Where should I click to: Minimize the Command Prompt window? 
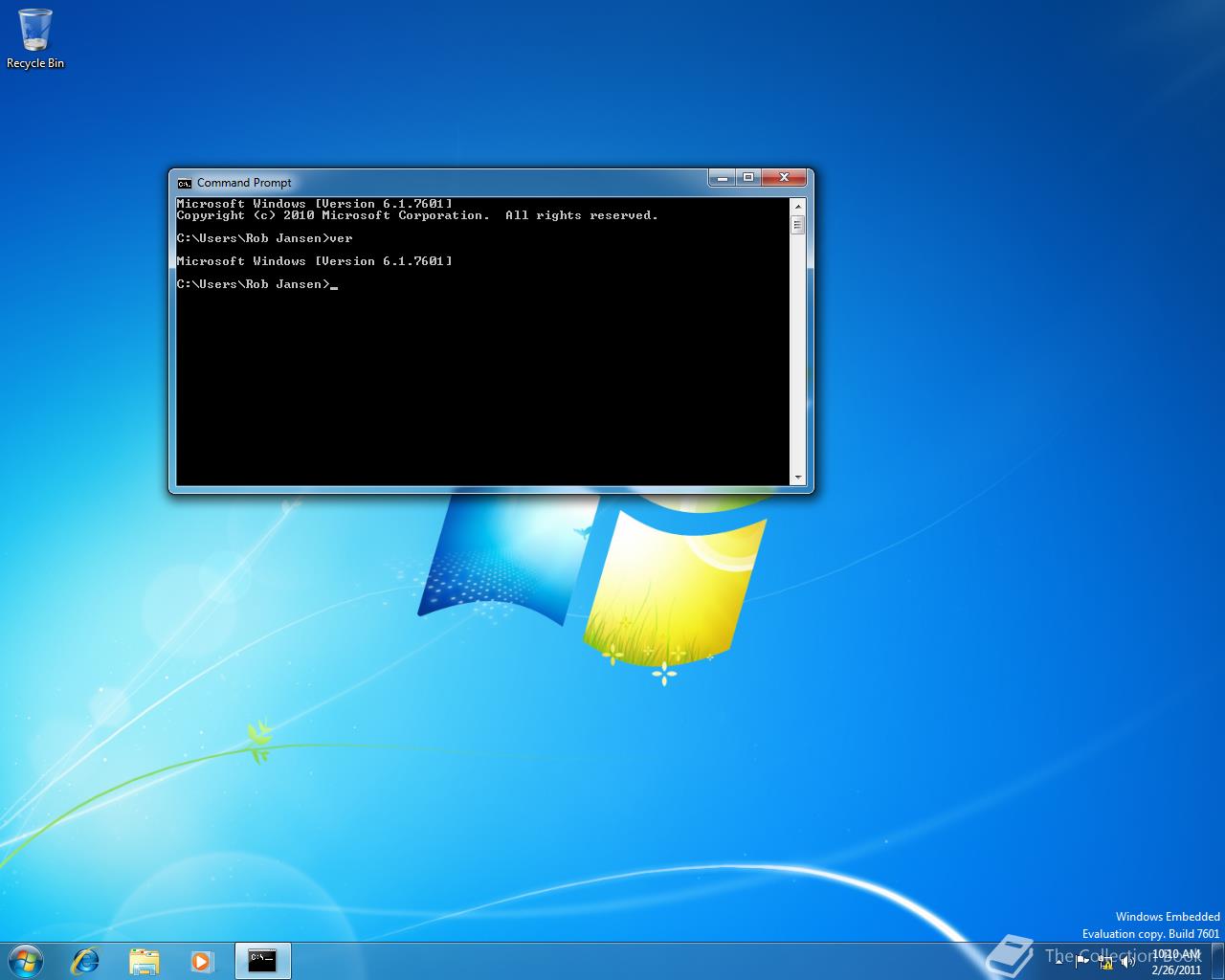[x=723, y=178]
